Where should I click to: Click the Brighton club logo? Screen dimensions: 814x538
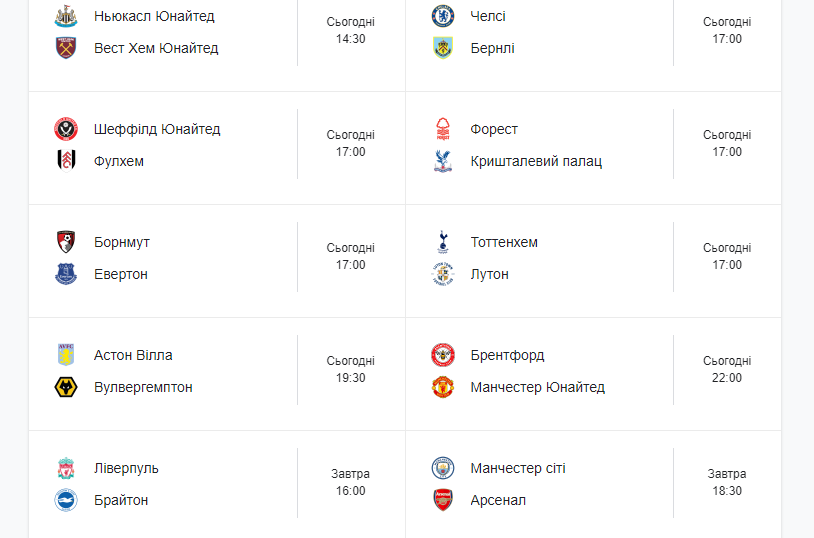66,500
